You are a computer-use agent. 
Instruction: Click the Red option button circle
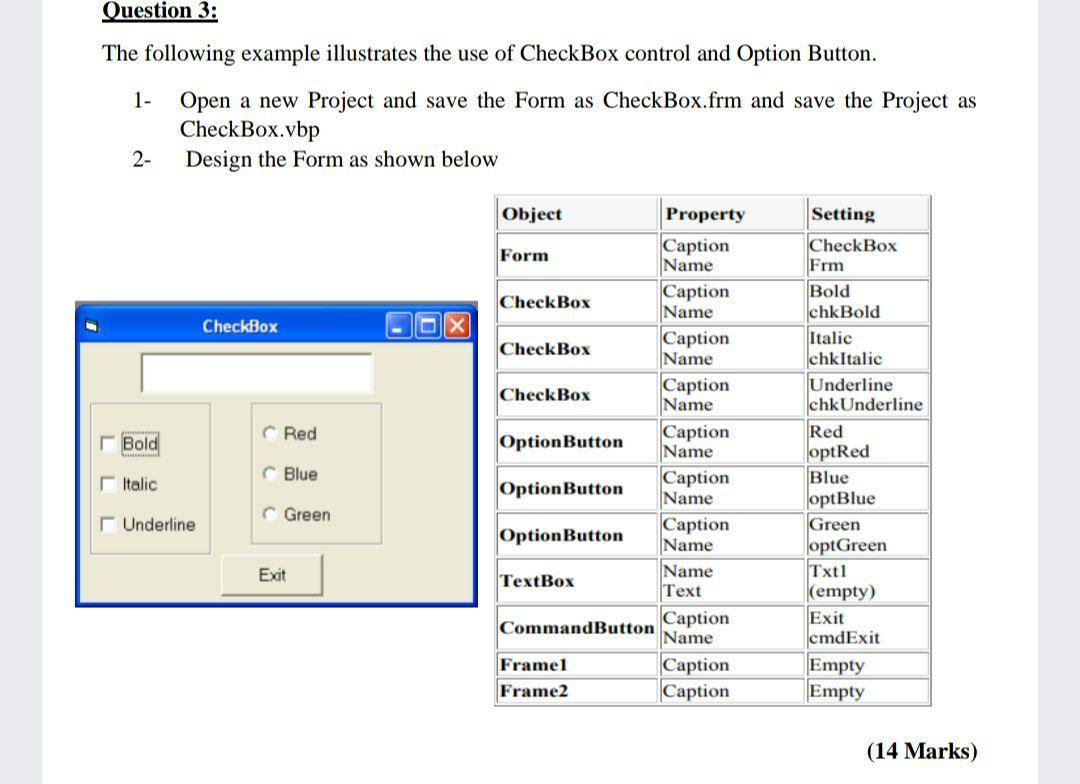click(270, 433)
